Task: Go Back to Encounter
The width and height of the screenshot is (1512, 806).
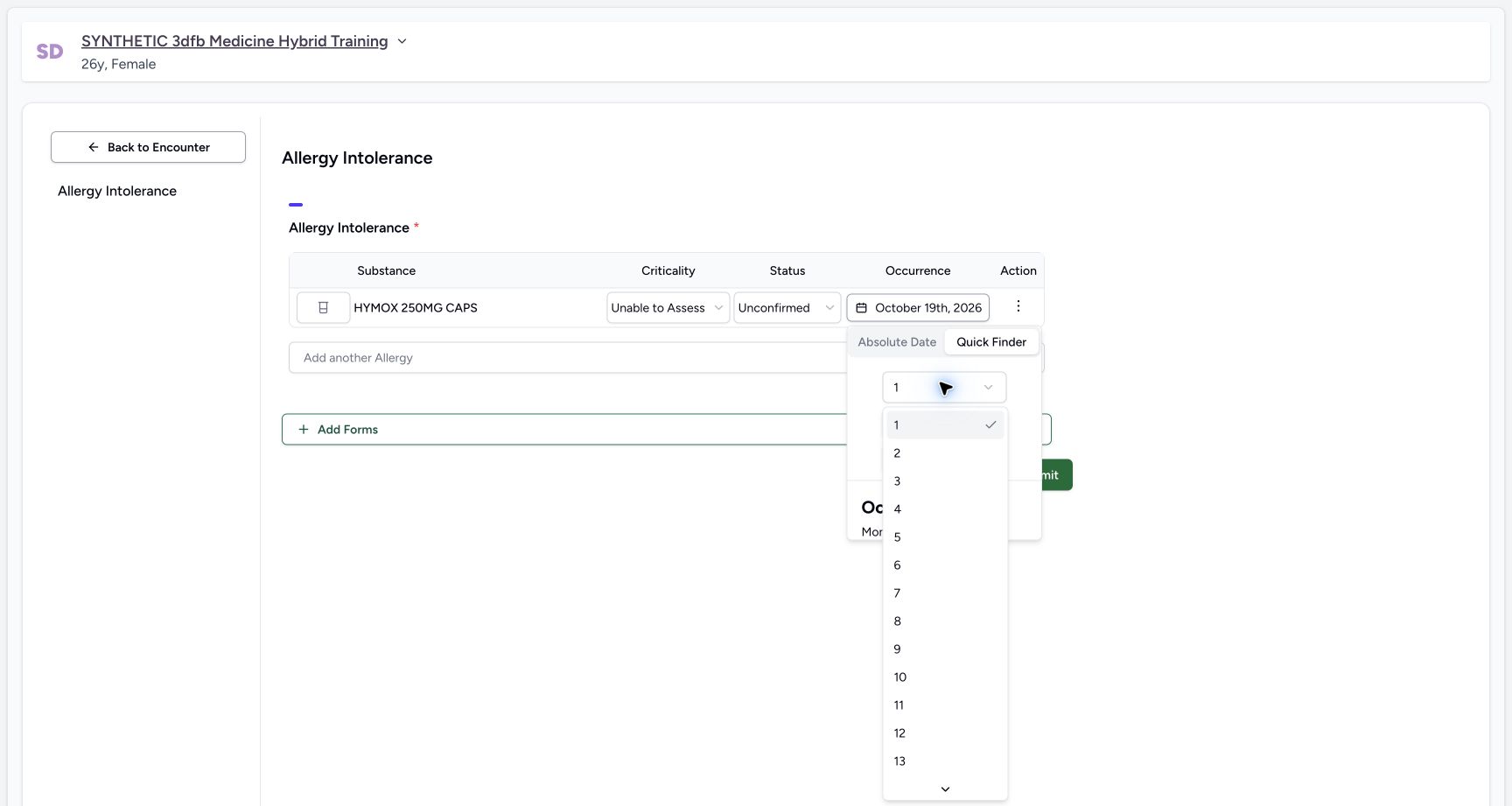Action: pos(148,147)
